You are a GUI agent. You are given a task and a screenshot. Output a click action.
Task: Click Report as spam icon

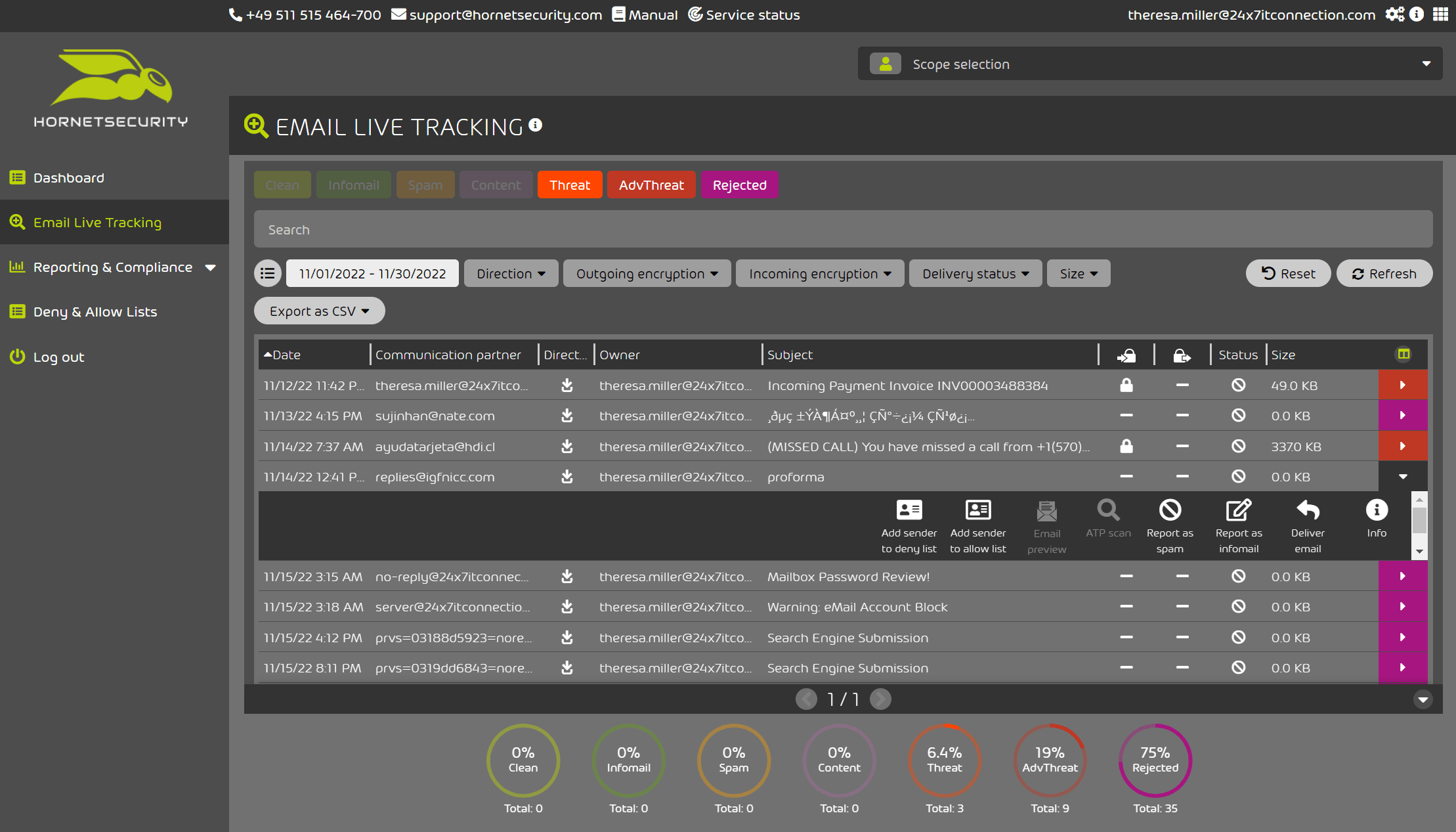(1170, 510)
